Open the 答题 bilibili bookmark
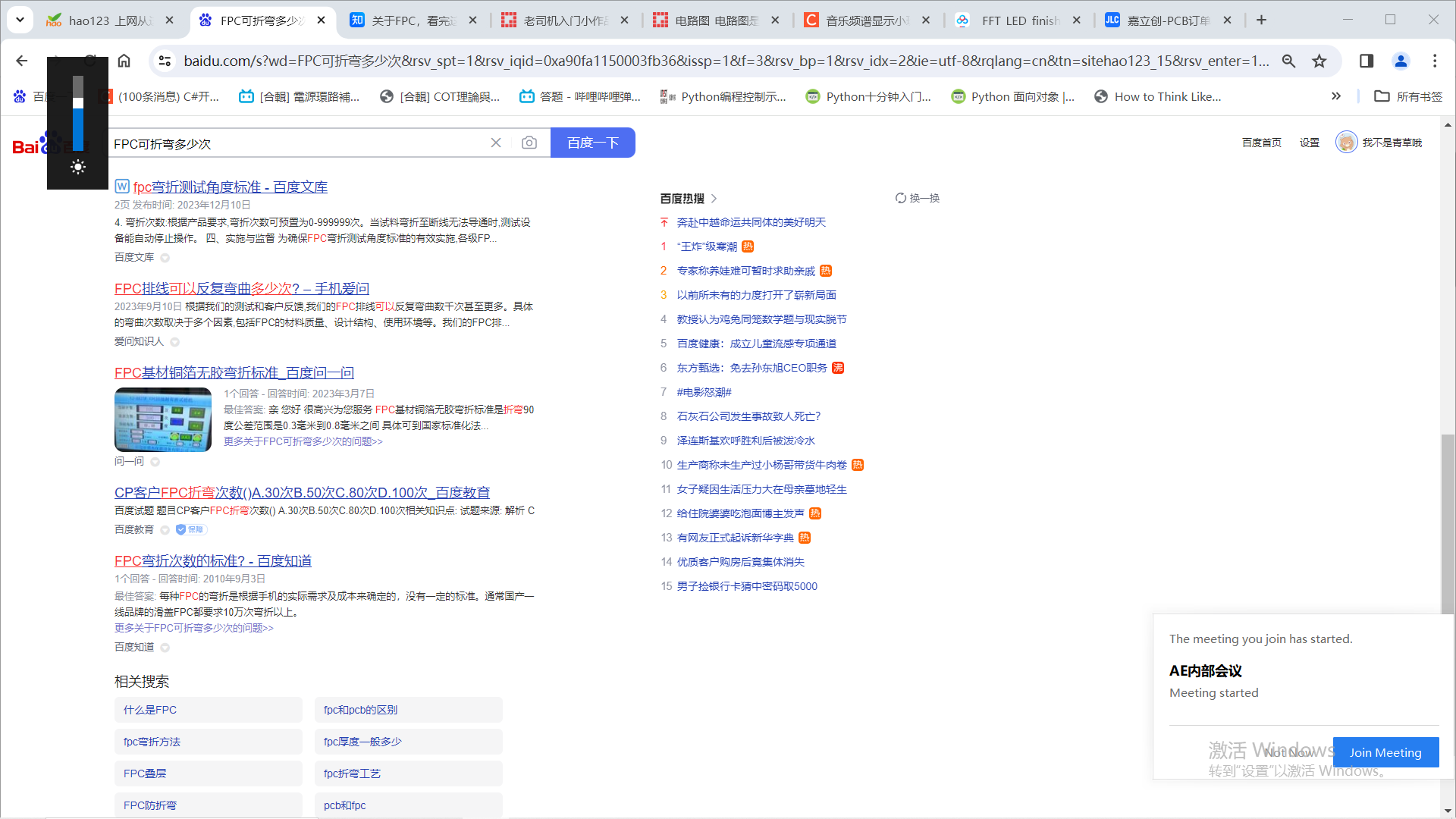Viewport: 1456px width, 819px height. 580,96
